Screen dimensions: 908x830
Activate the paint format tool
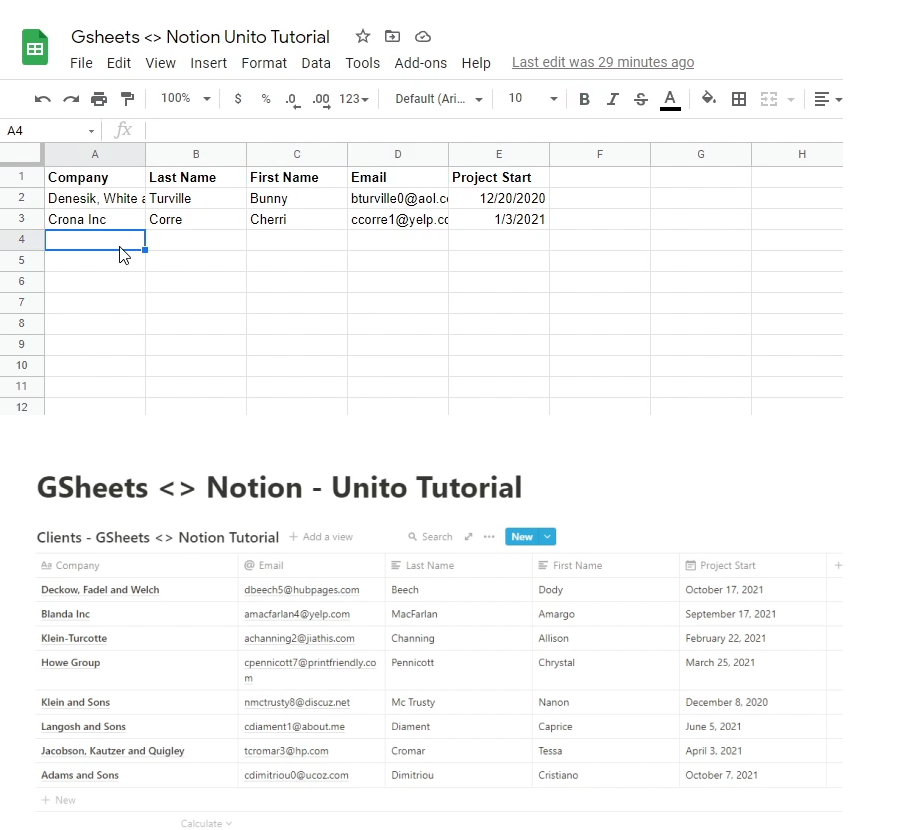[x=127, y=99]
